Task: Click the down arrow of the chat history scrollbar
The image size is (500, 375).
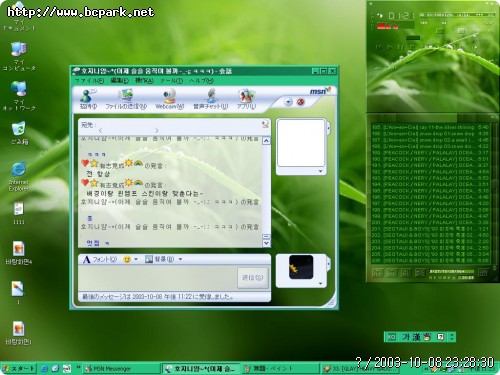Action: pyautogui.click(x=266, y=243)
